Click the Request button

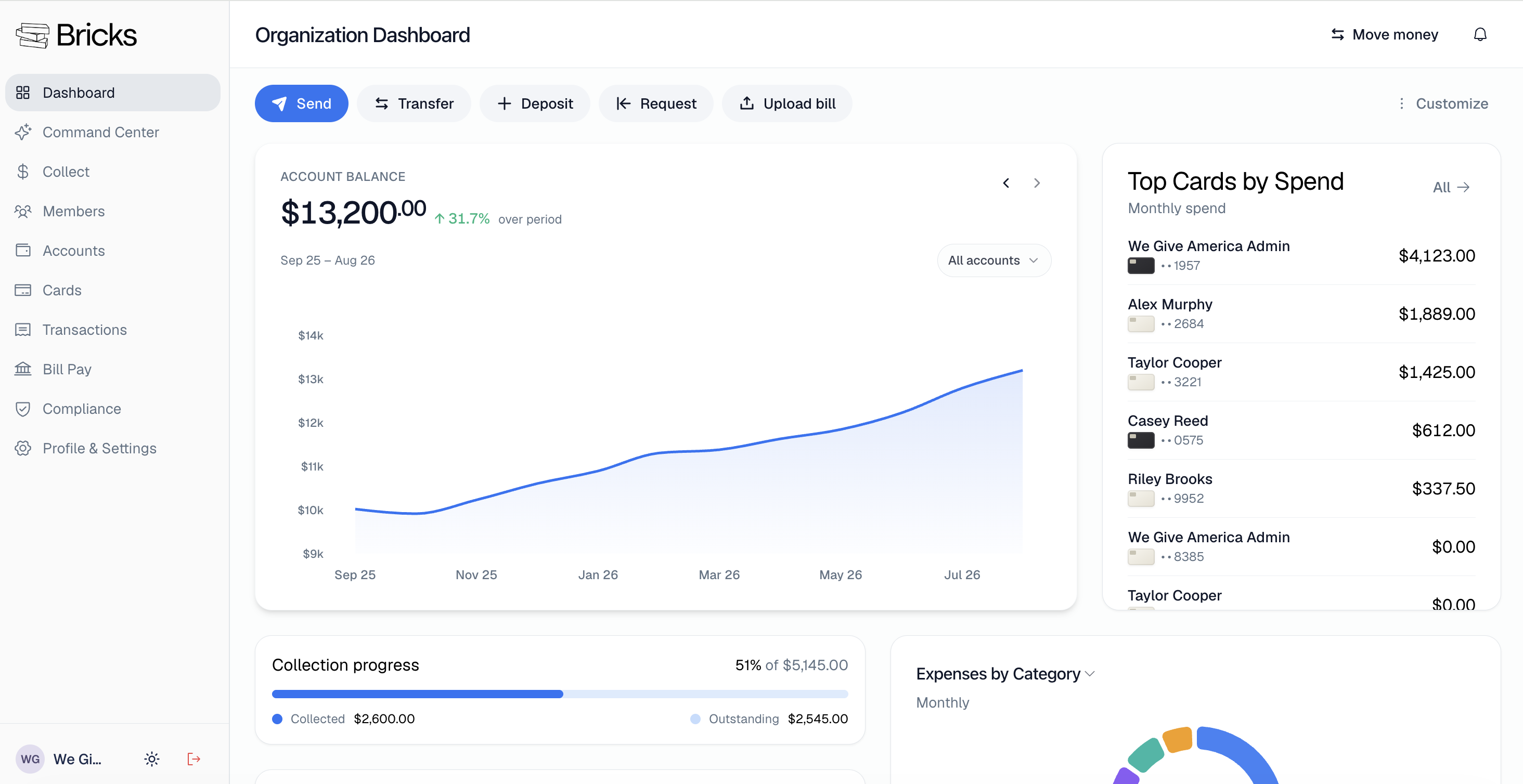point(656,103)
